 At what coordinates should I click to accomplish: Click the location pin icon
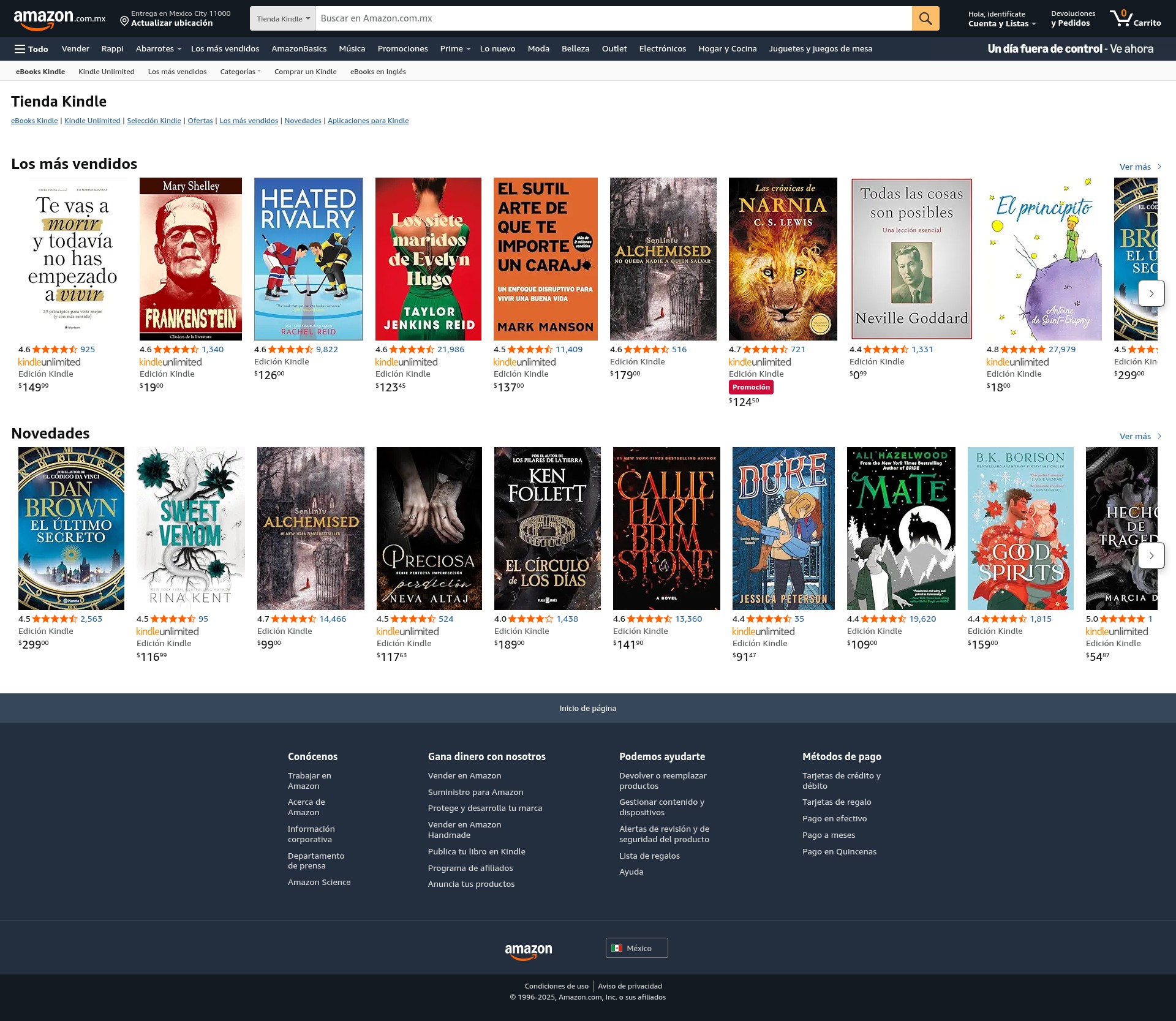(124, 21)
